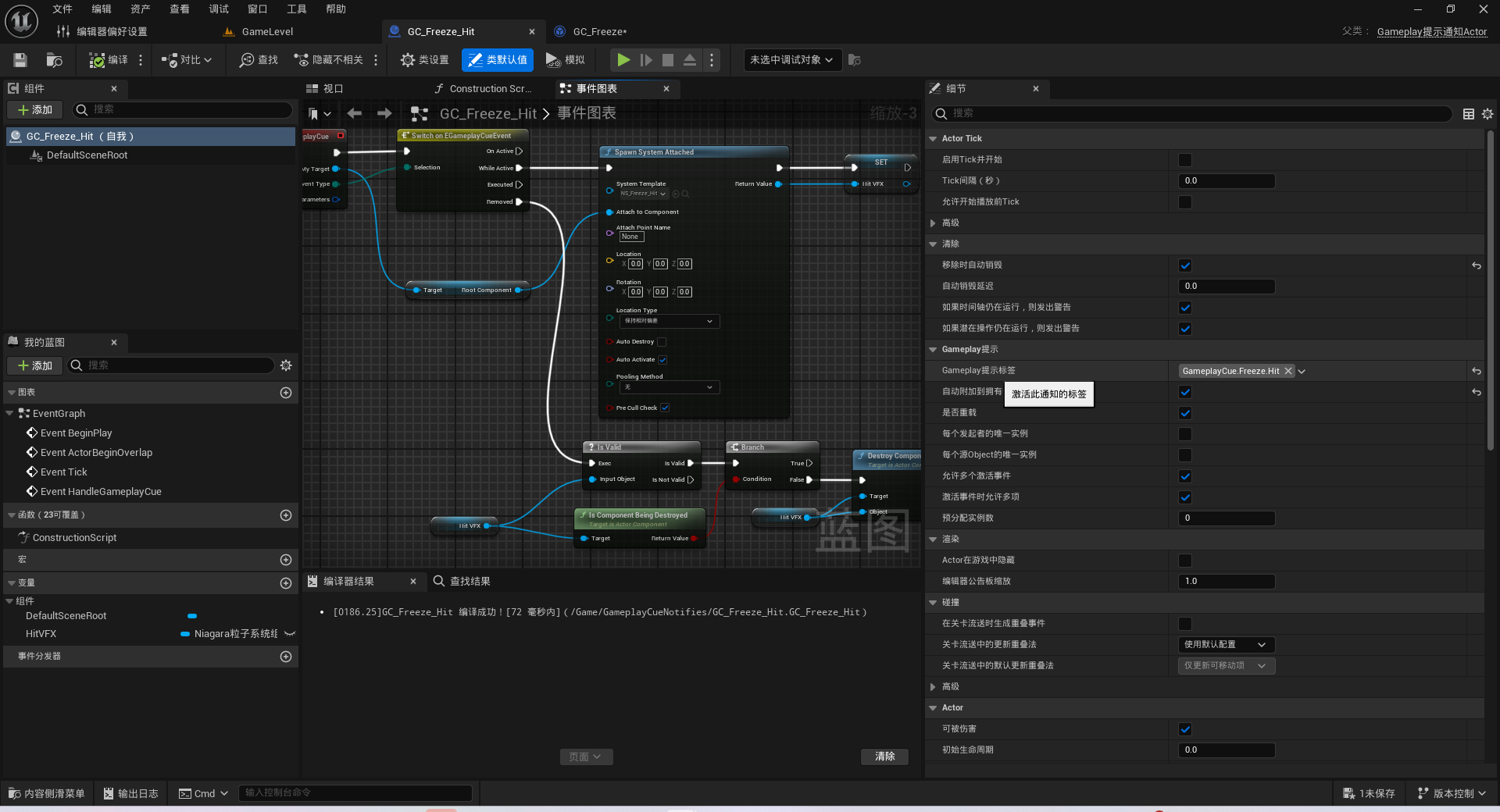Toggle hide unrelated nodes (隐藏不相关)
Screen dimensions: 1500x812
[328, 60]
